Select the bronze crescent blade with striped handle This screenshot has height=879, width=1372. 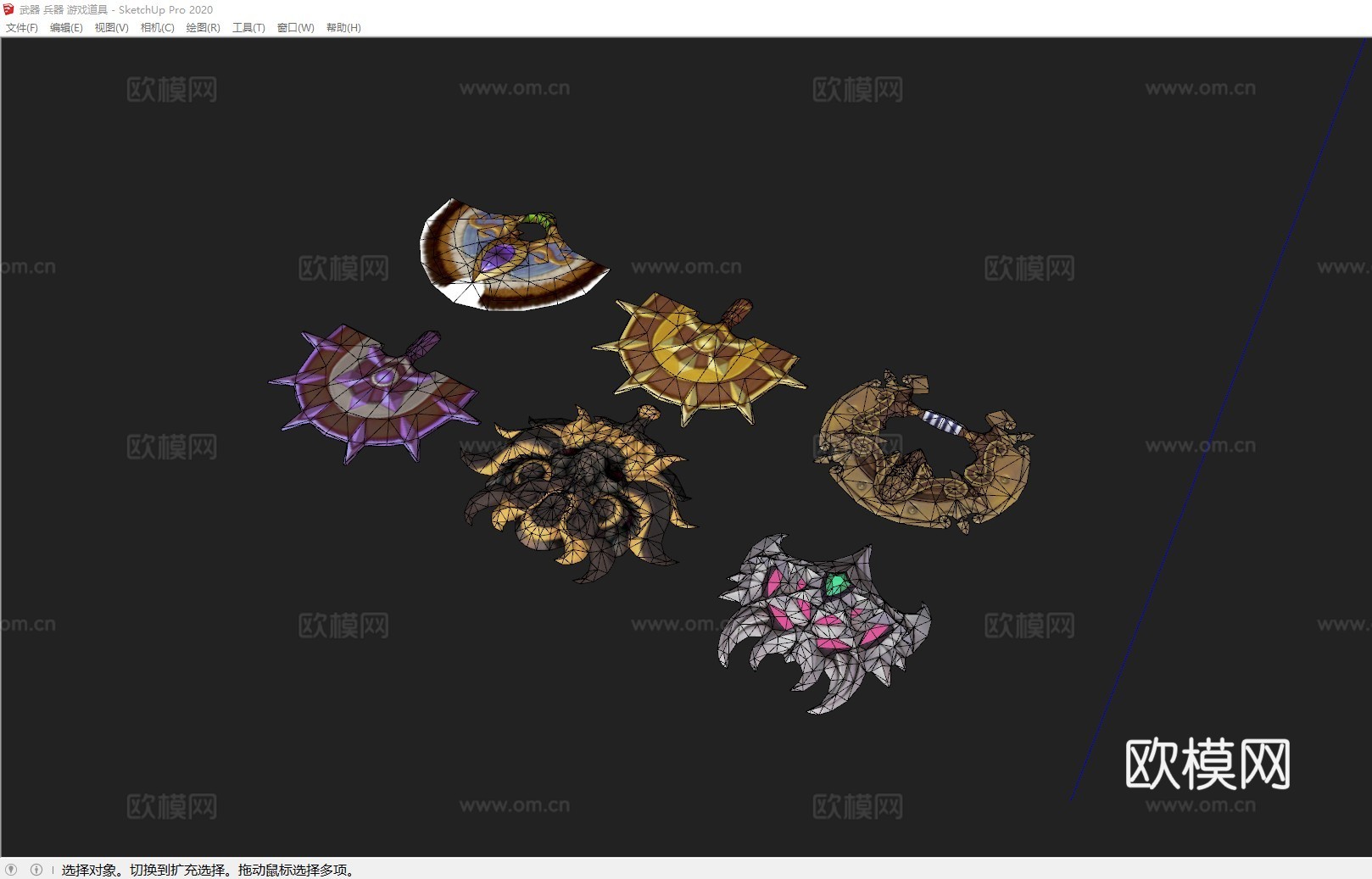pyautogui.click(x=924, y=451)
